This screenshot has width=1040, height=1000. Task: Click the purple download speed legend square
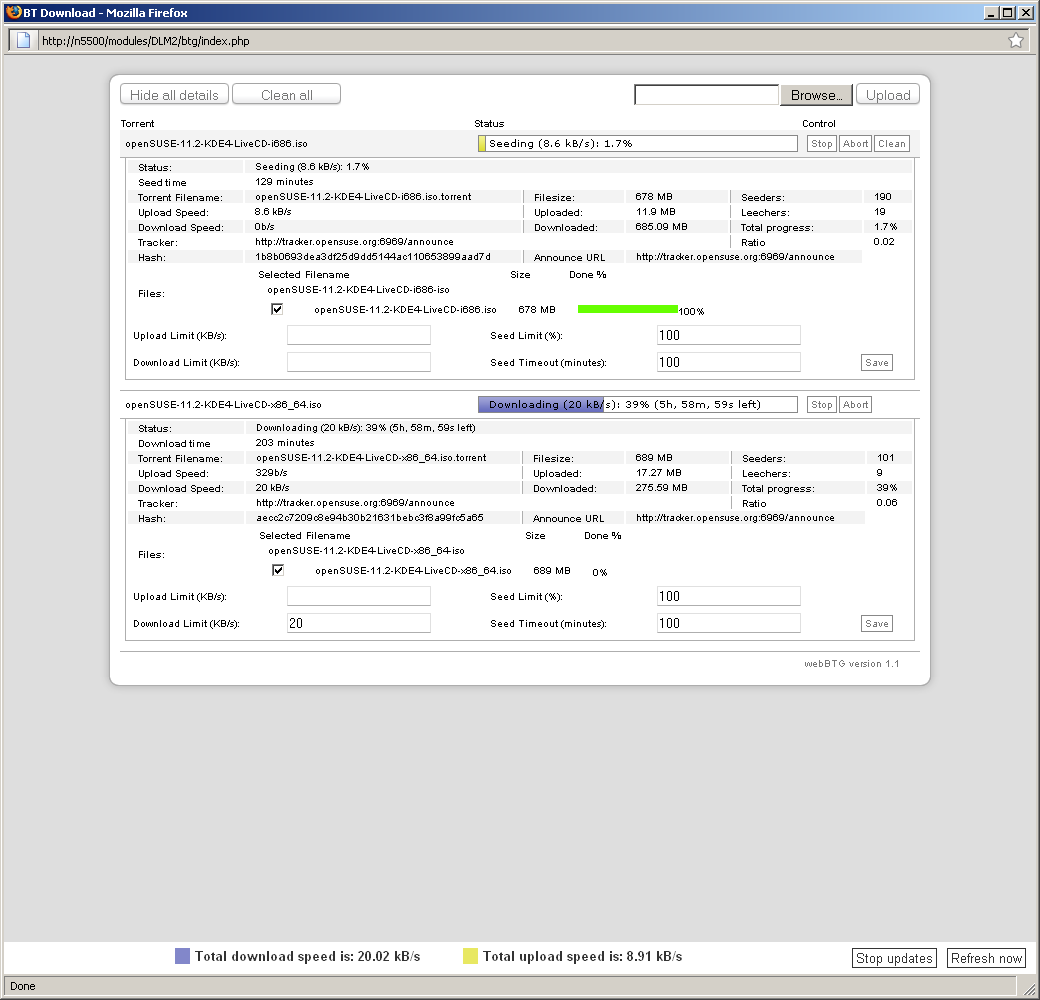point(182,956)
